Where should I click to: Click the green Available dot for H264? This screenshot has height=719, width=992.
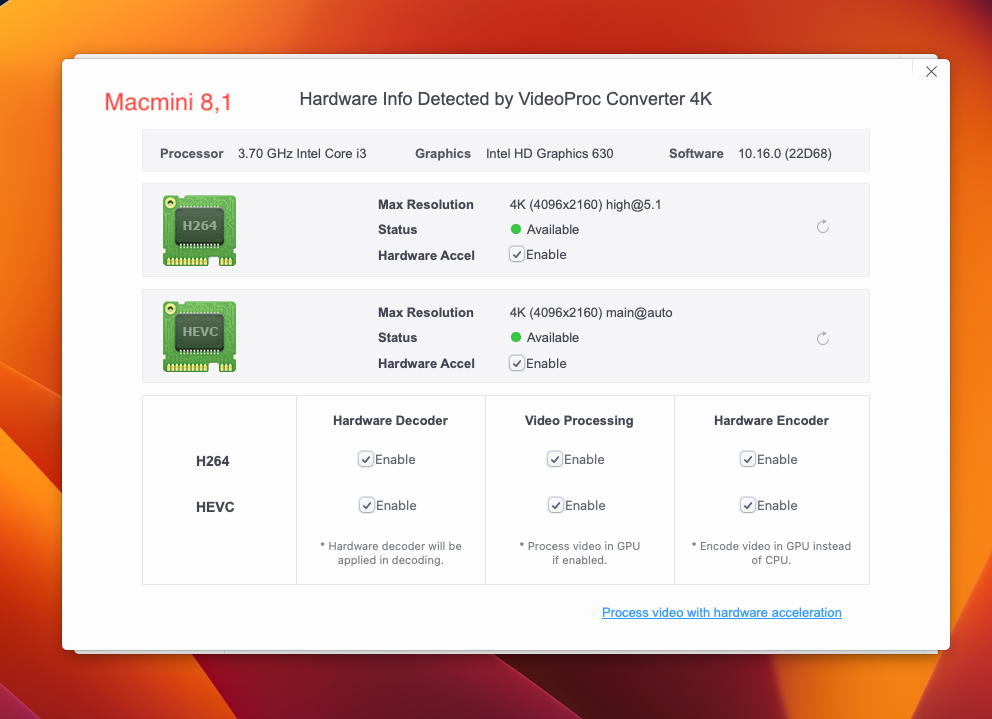[516, 229]
